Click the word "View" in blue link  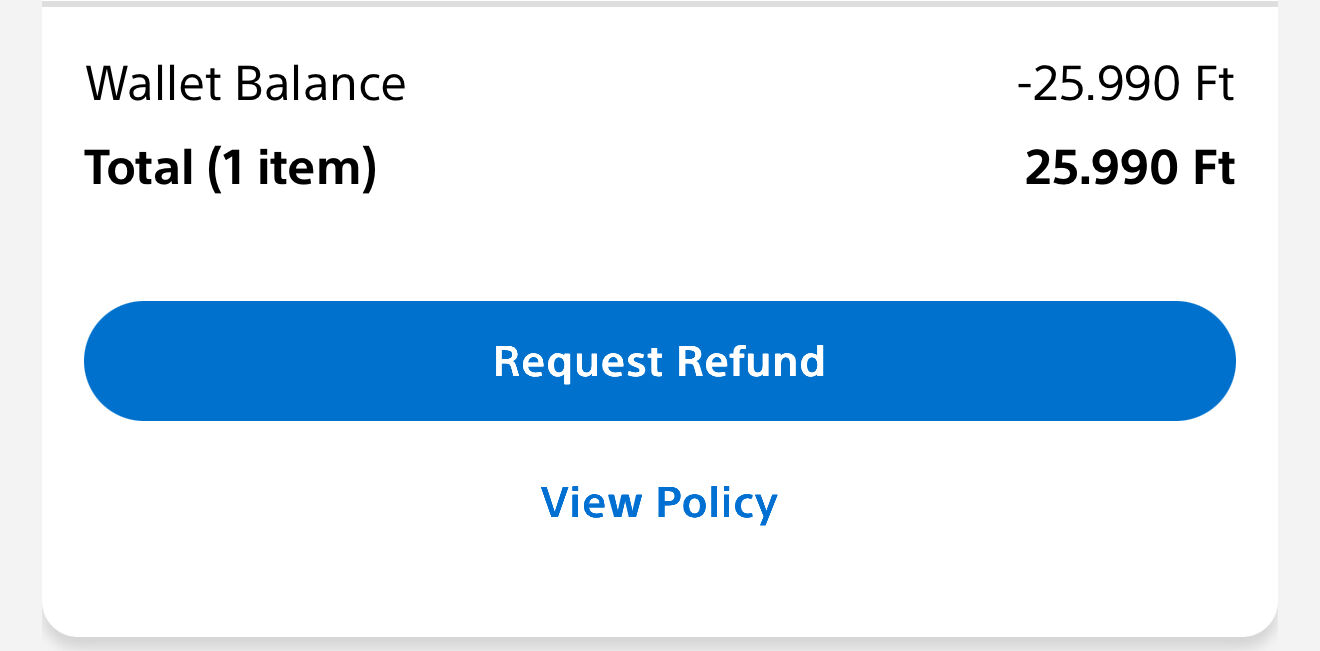point(589,502)
